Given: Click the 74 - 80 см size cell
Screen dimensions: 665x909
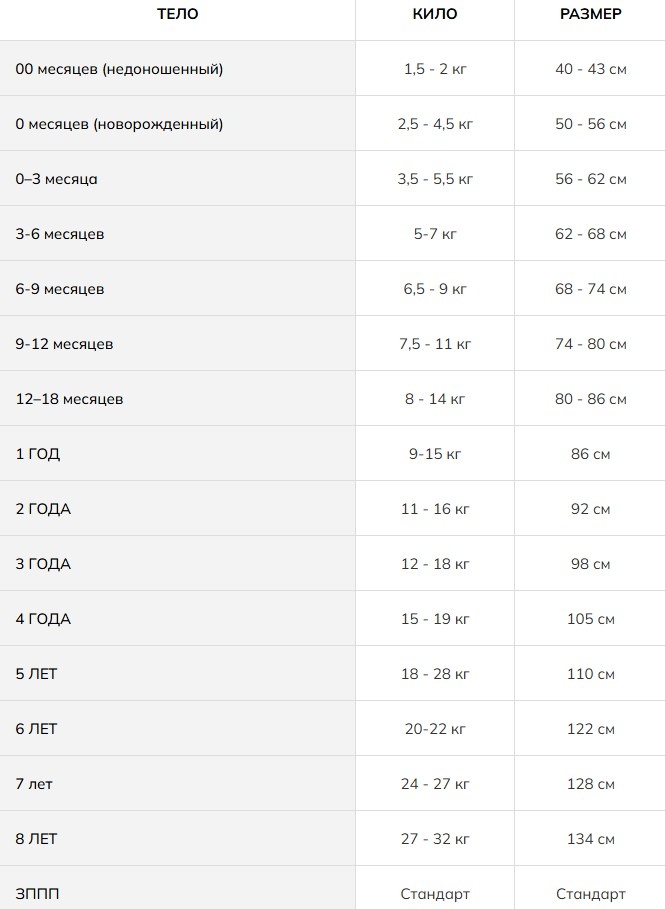Looking at the screenshot, I should (590, 344).
